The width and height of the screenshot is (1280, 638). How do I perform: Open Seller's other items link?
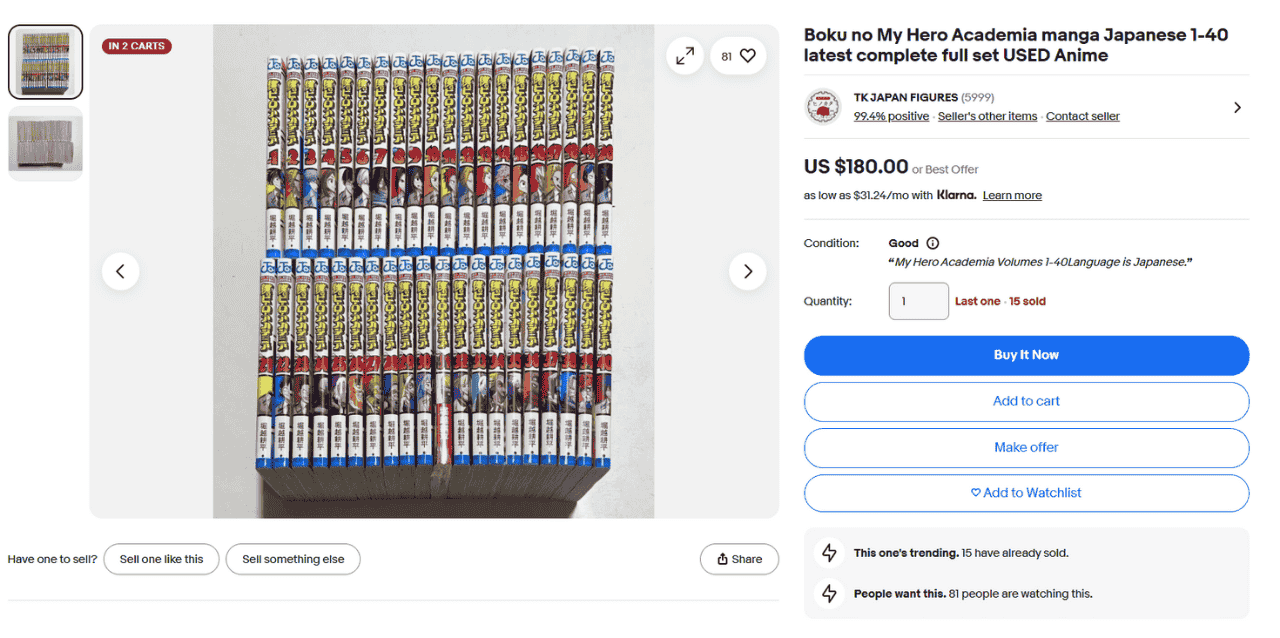pos(987,117)
